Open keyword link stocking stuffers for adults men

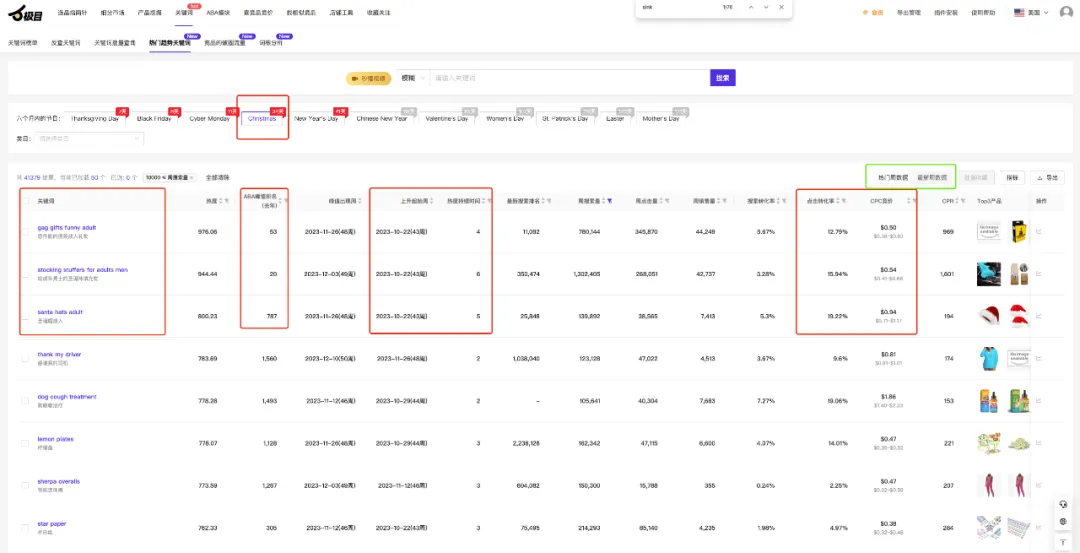(83, 269)
